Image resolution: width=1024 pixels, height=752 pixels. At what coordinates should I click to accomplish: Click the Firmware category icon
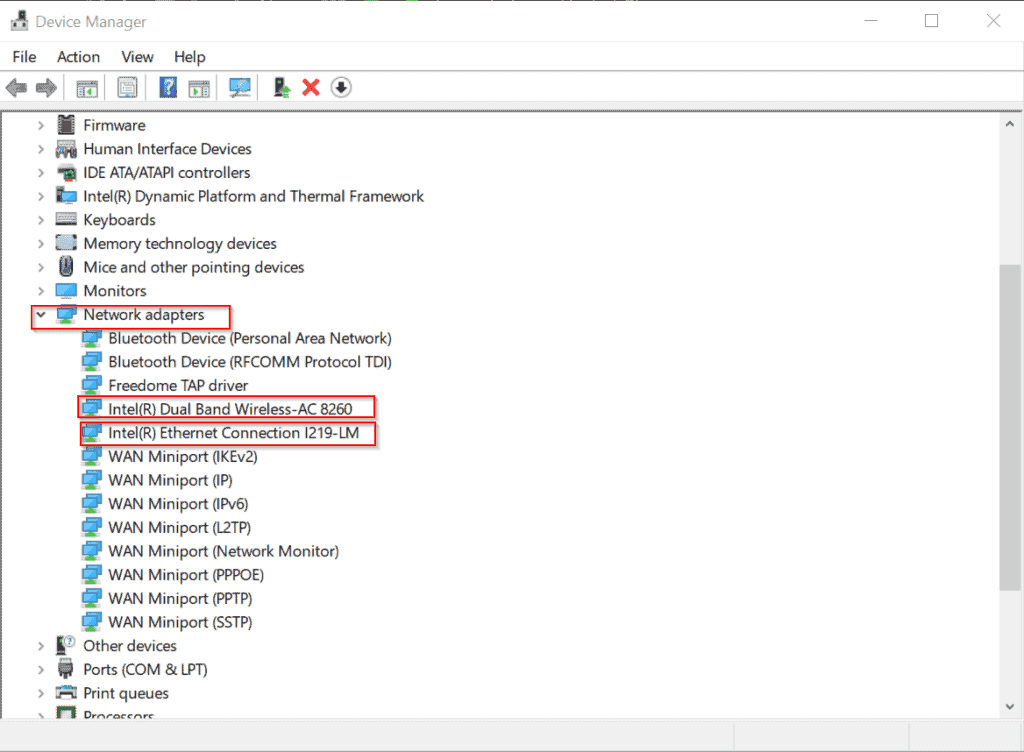click(x=66, y=125)
